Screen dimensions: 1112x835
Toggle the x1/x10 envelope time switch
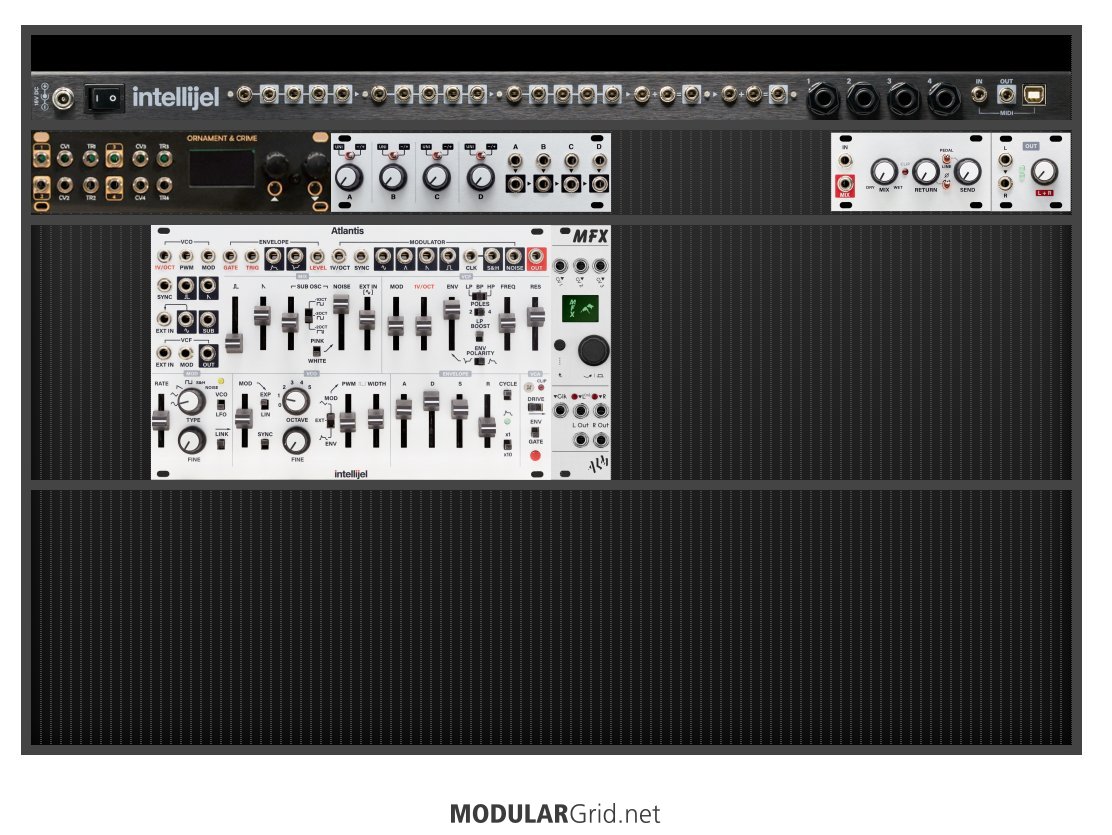click(x=507, y=444)
